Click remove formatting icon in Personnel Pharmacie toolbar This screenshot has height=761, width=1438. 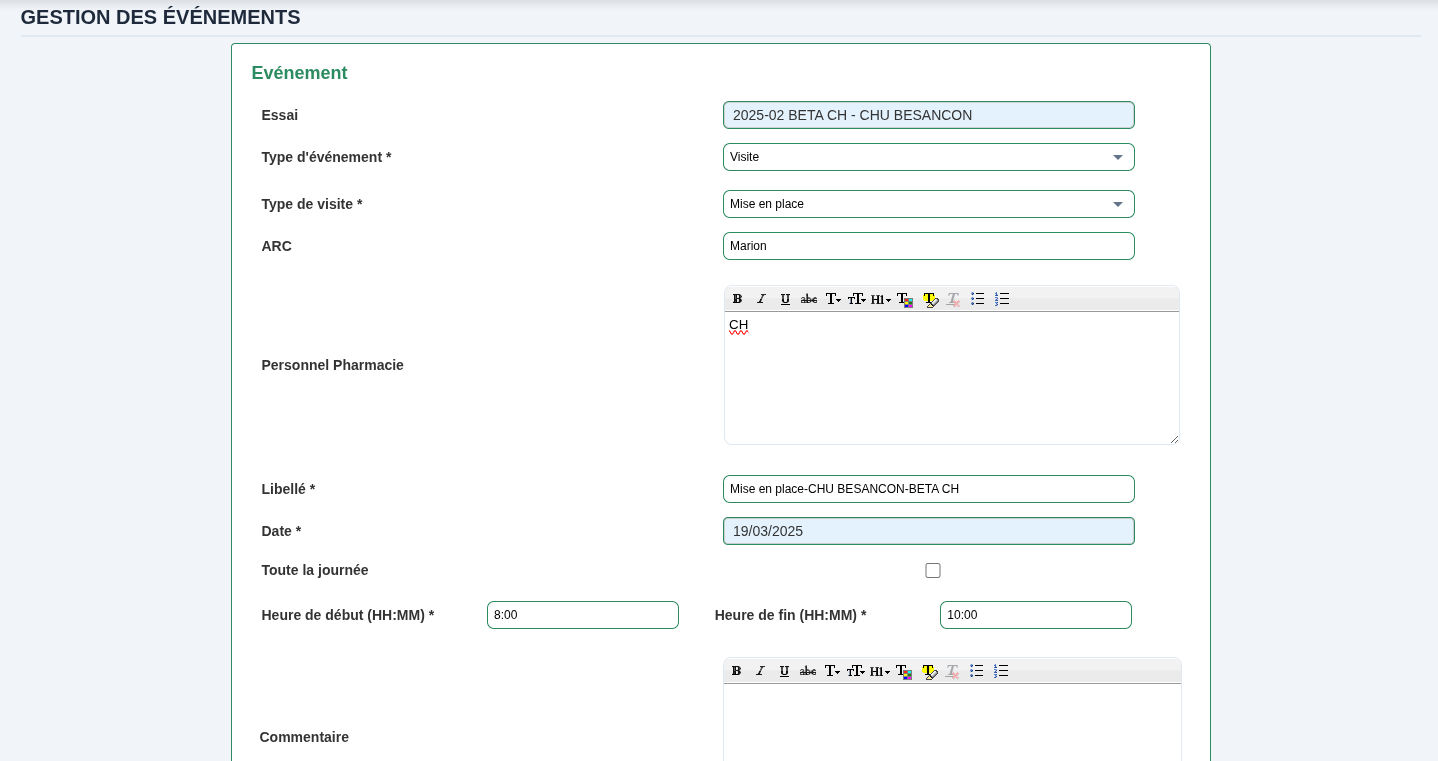point(953,299)
